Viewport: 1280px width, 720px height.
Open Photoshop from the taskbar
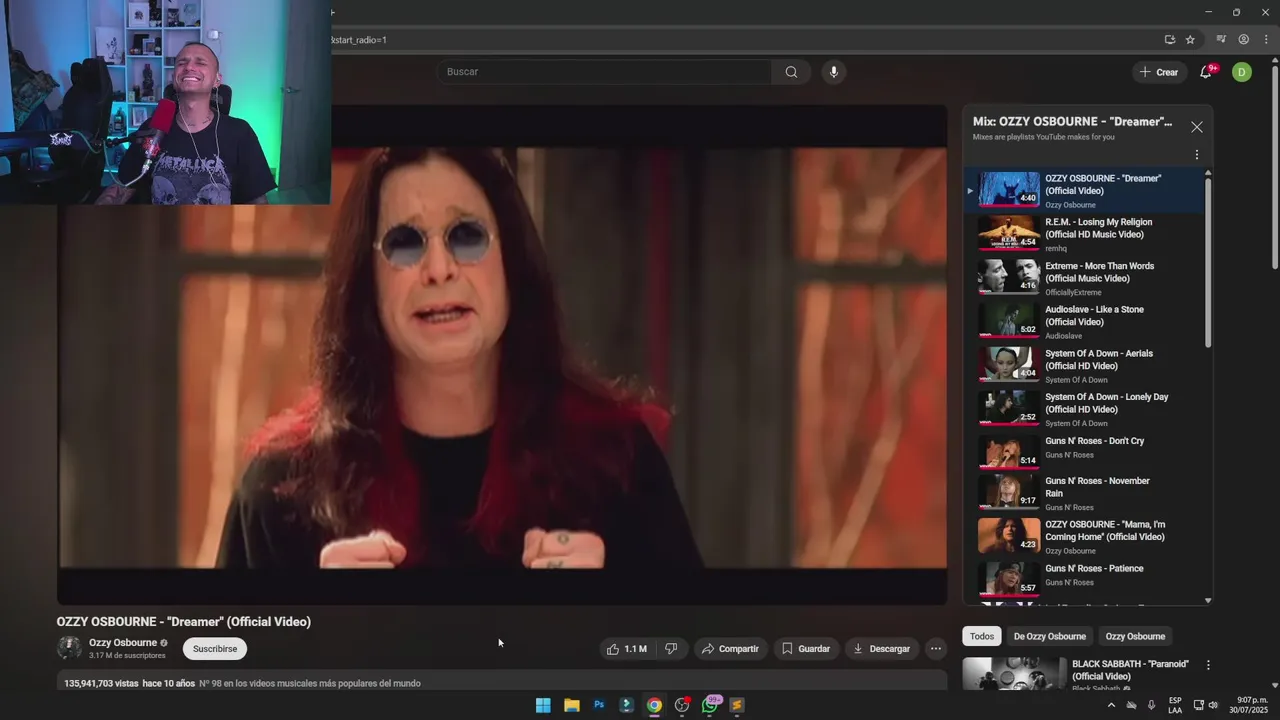[x=599, y=705]
